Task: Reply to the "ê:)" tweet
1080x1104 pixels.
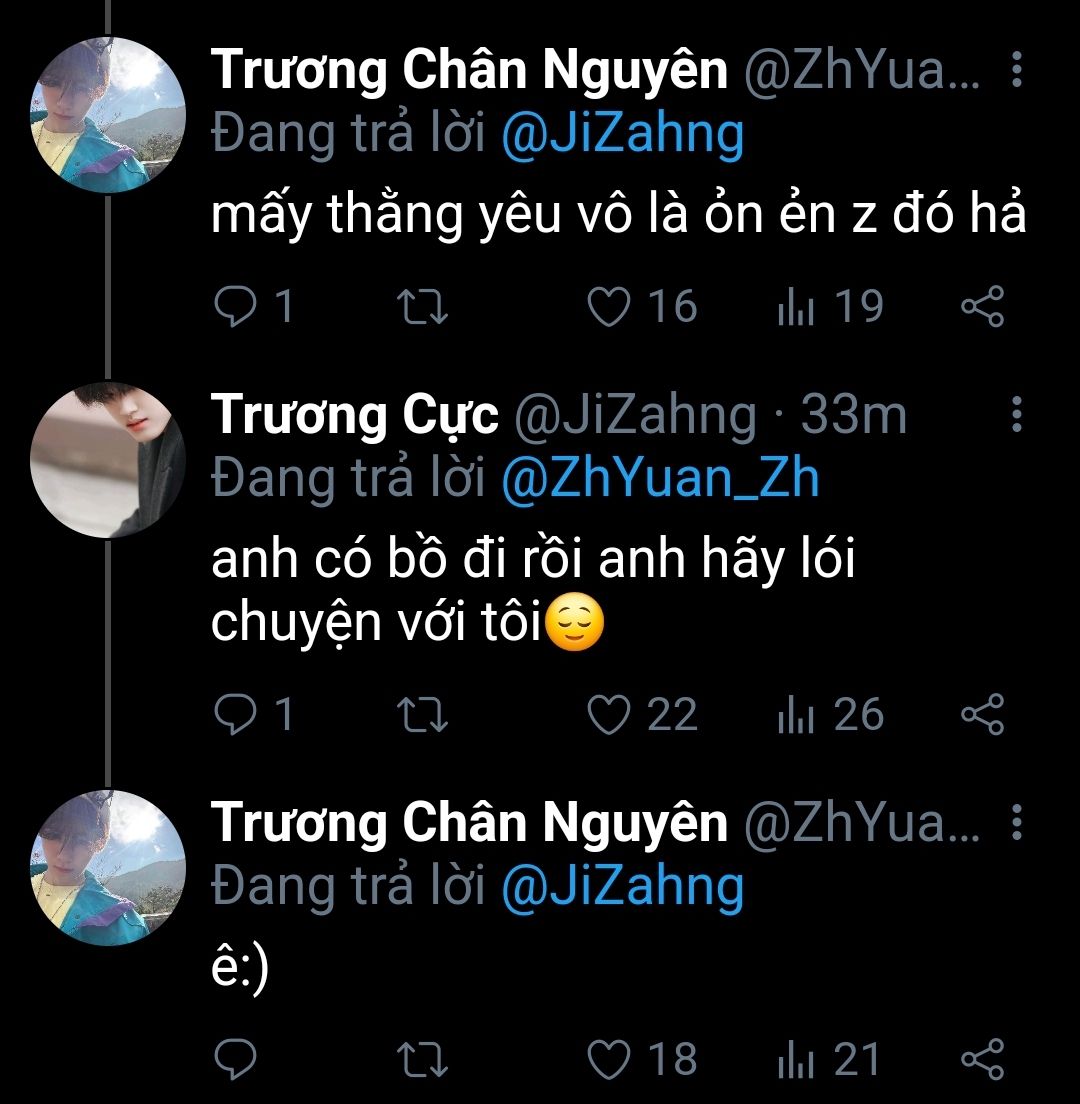Action: pyautogui.click(x=236, y=1060)
